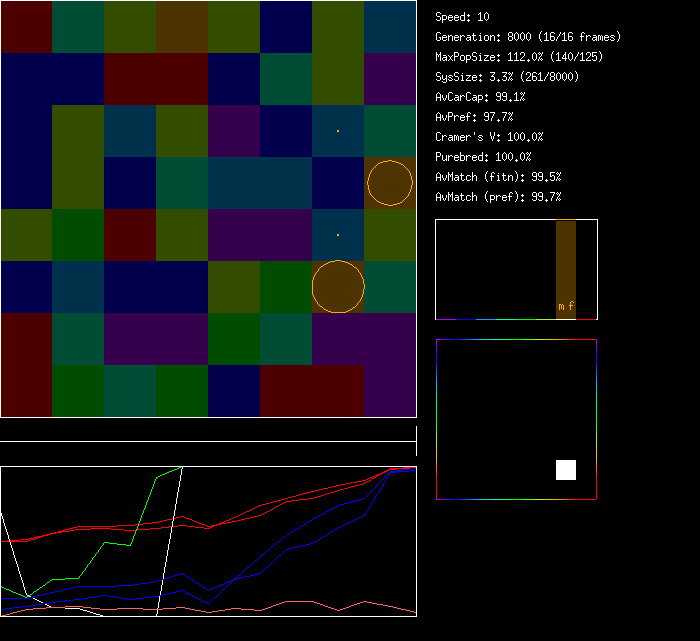
Task: Click the Generation: 8000 readout
Action: click(527, 37)
